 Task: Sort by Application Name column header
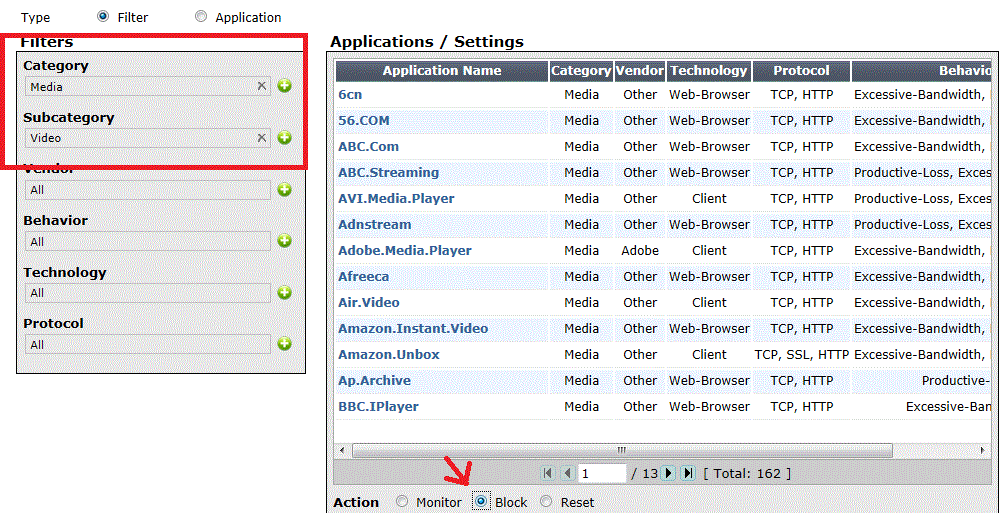pyautogui.click(x=442, y=71)
